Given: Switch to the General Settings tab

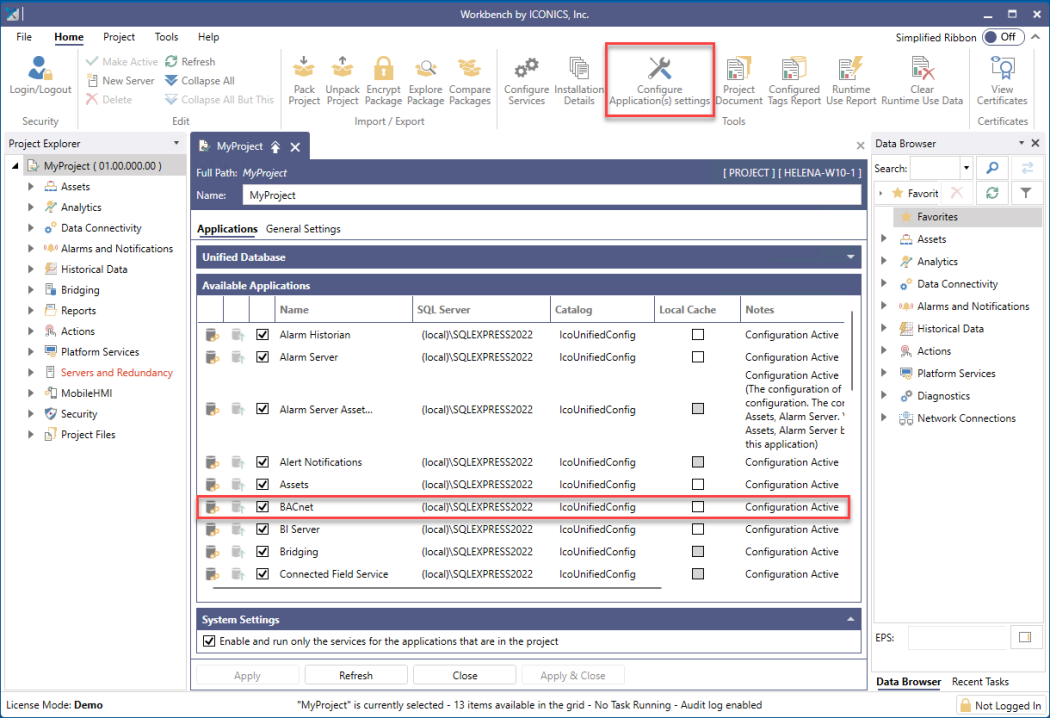Looking at the screenshot, I should (x=303, y=229).
